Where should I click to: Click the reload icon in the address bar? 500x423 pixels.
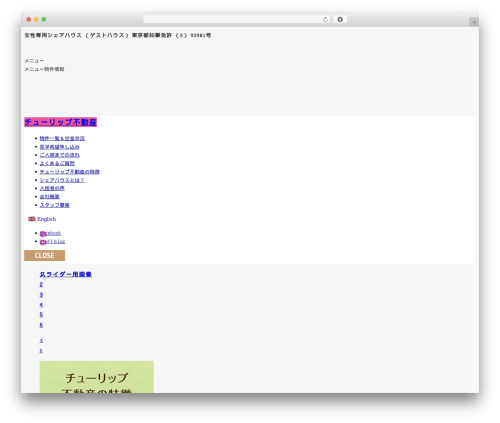point(325,20)
